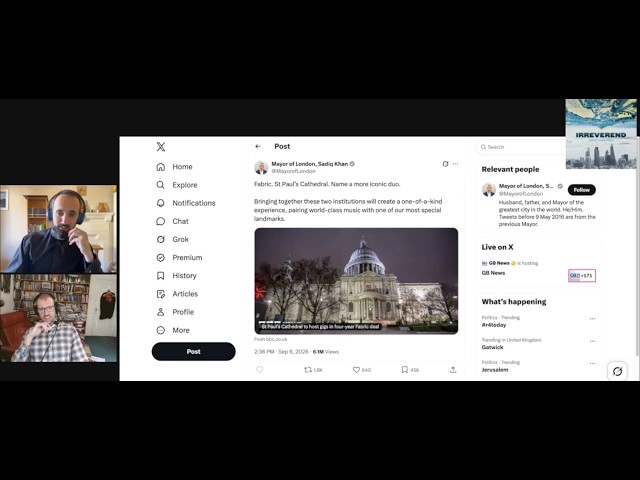The image size is (640, 480).
Task: Open Mayor of London, Sadiq Khan name
Action: coord(310,164)
